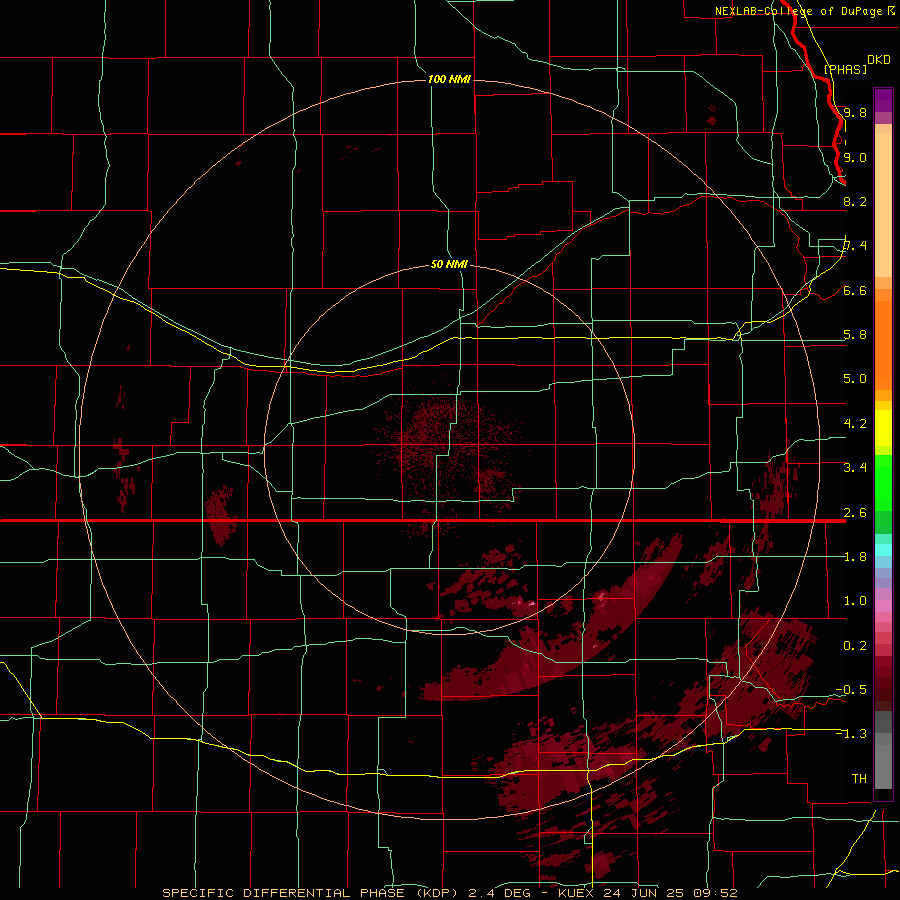Click the -1.3 value on the color scale
900x900 pixels.
pos(852,734)
